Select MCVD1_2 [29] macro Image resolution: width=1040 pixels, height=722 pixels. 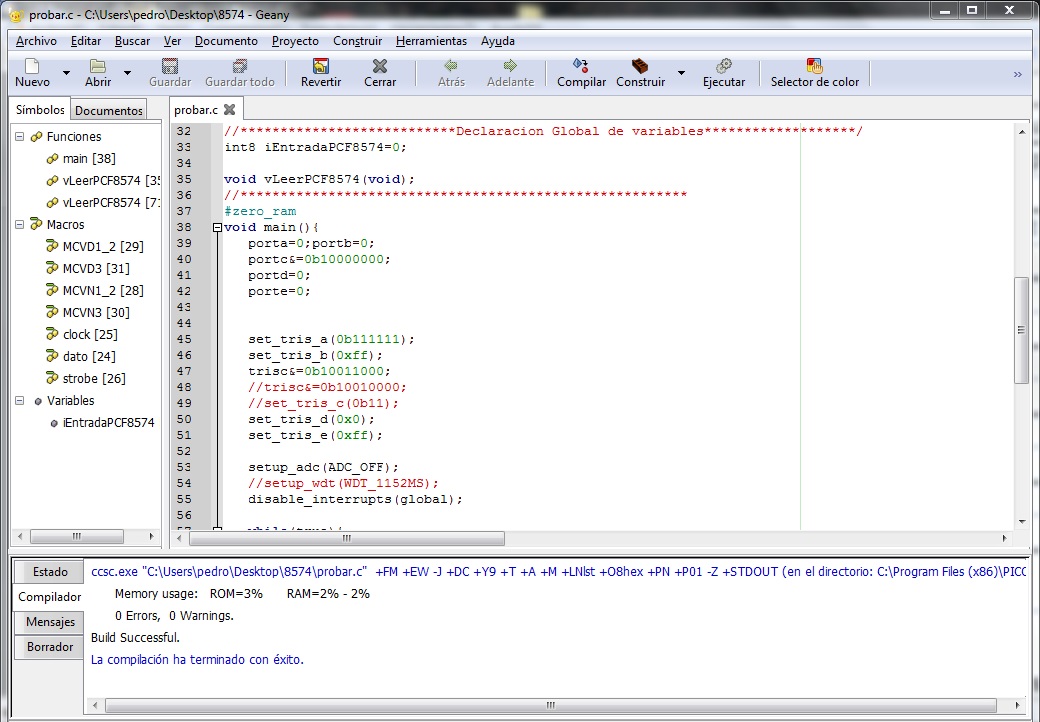103,247
